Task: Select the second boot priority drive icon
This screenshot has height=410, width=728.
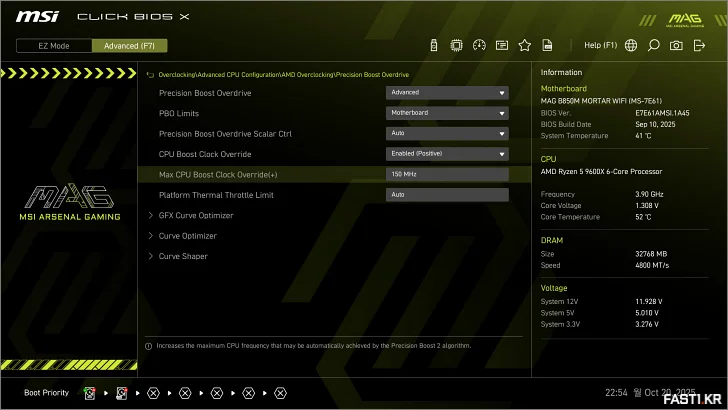Action: (x=121, y=393)
